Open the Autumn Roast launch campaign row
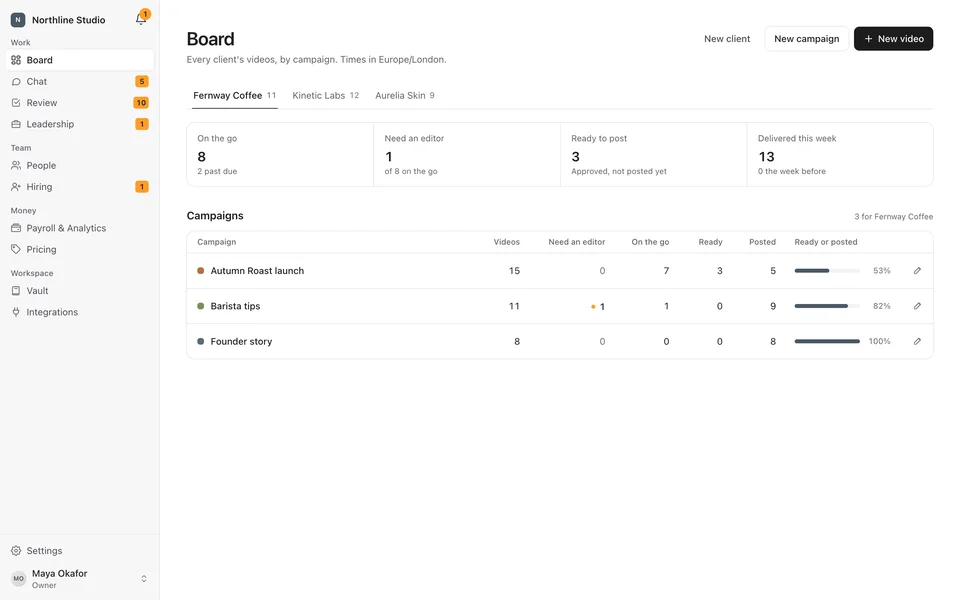 (560, 271)
